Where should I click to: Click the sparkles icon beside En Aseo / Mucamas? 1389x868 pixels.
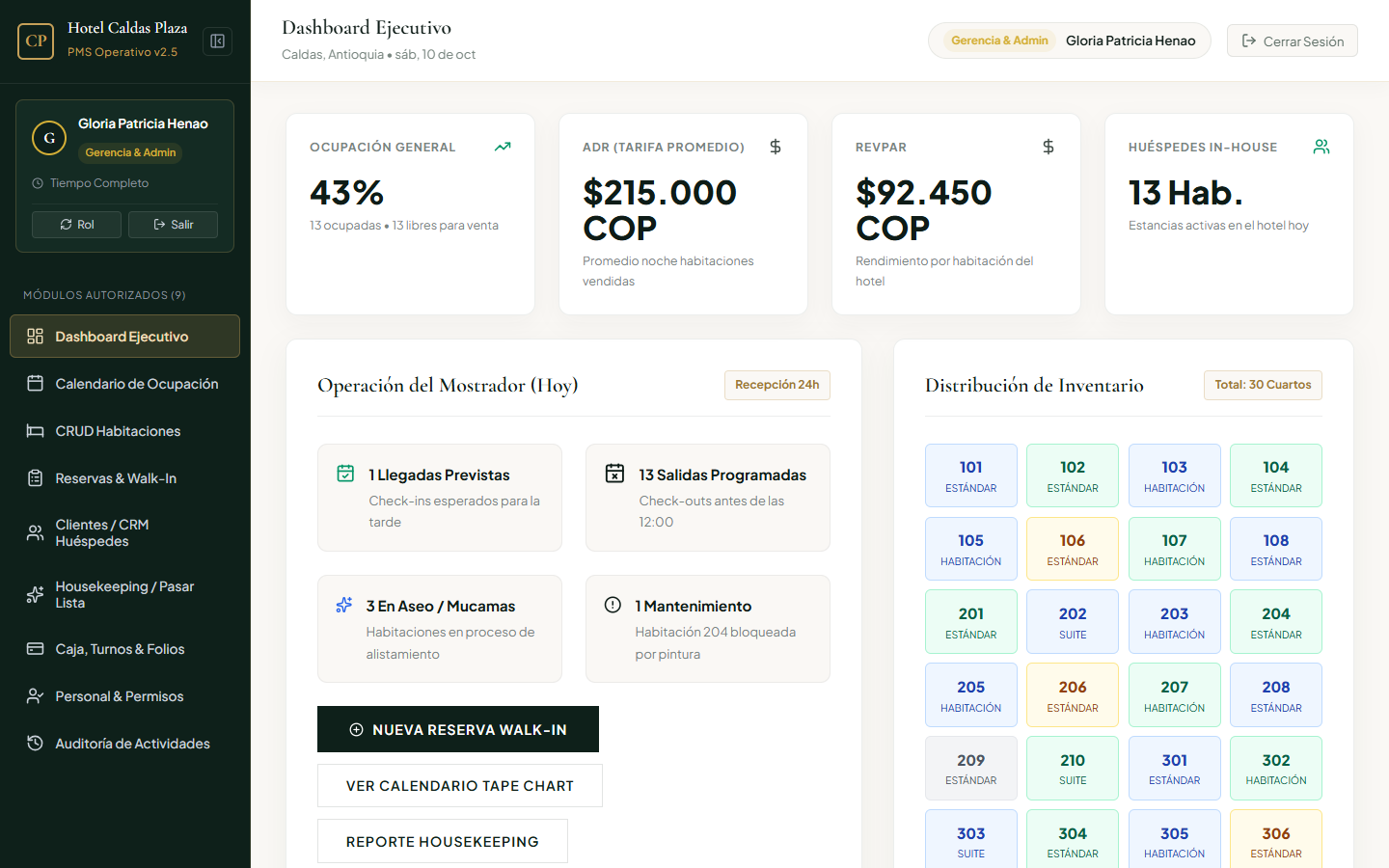point(344,605)
